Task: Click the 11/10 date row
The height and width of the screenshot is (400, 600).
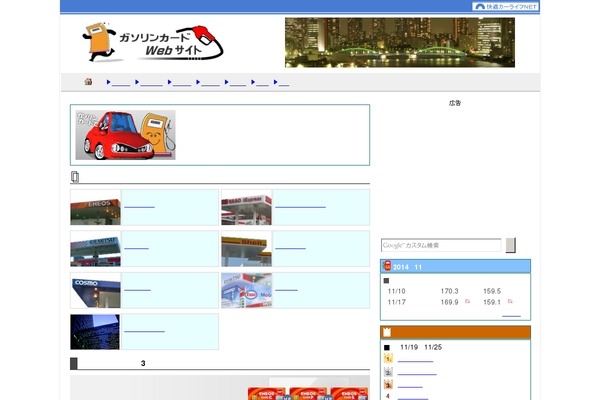Action: [396, 291]
